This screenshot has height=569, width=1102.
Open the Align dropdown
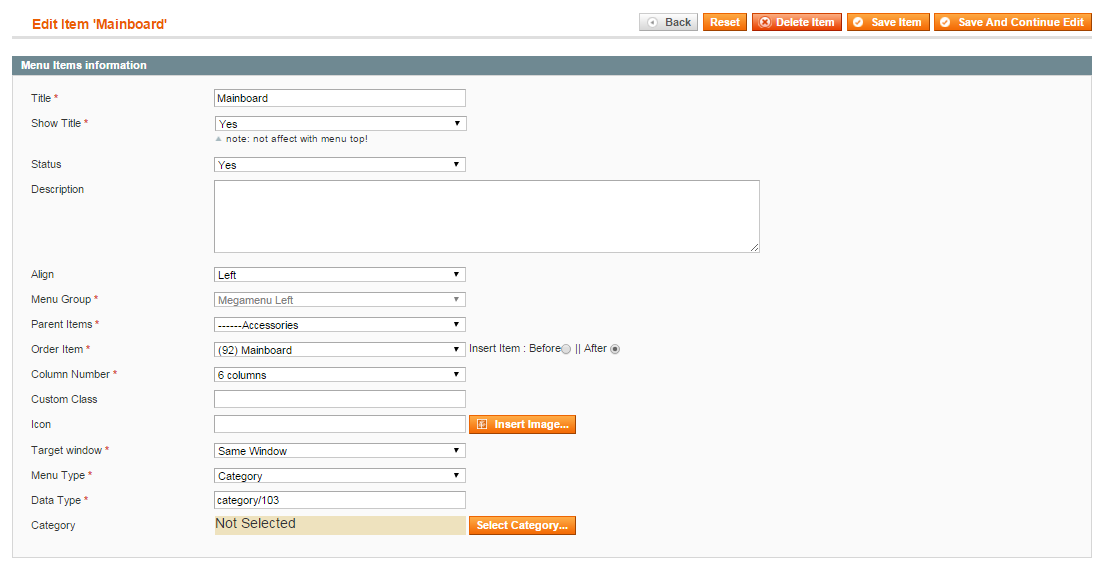[339, 275]
